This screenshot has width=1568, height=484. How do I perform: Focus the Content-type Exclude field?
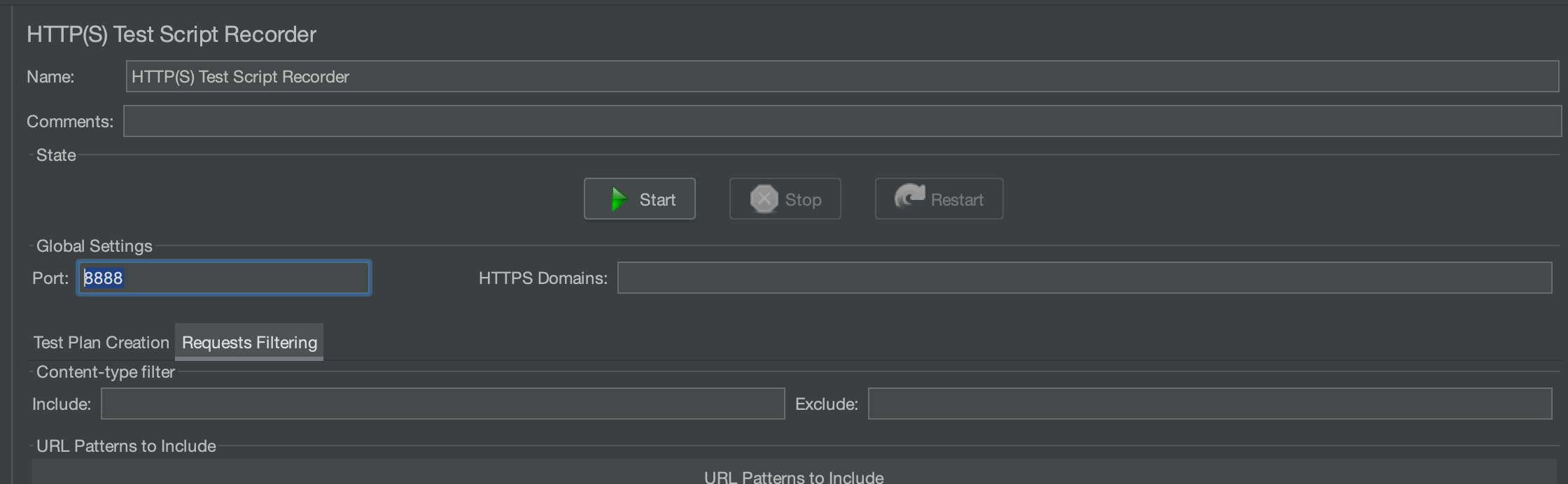tap(1210, 404)
